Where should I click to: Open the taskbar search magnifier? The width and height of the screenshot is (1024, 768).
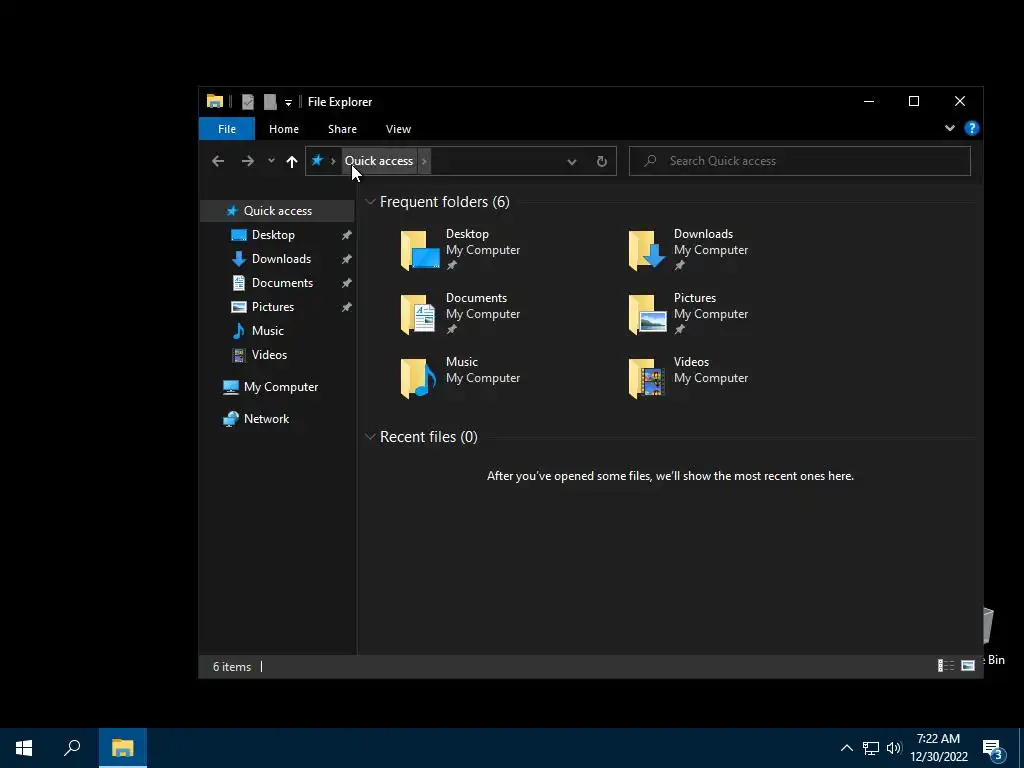[x=72, y=748]
